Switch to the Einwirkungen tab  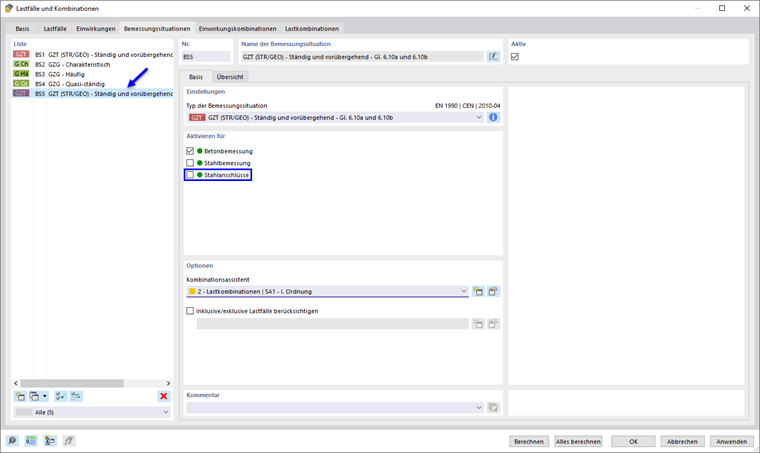pyautogui.click(x=95, y=29)
